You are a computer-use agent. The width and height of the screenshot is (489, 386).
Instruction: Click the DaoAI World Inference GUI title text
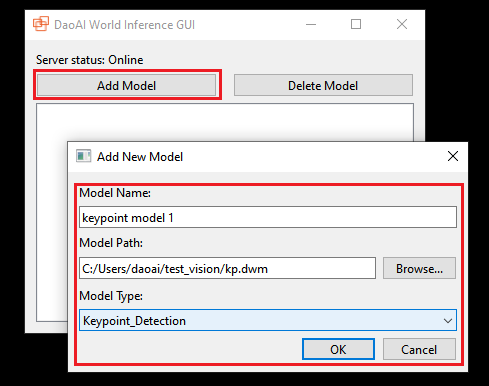point(124,25)
